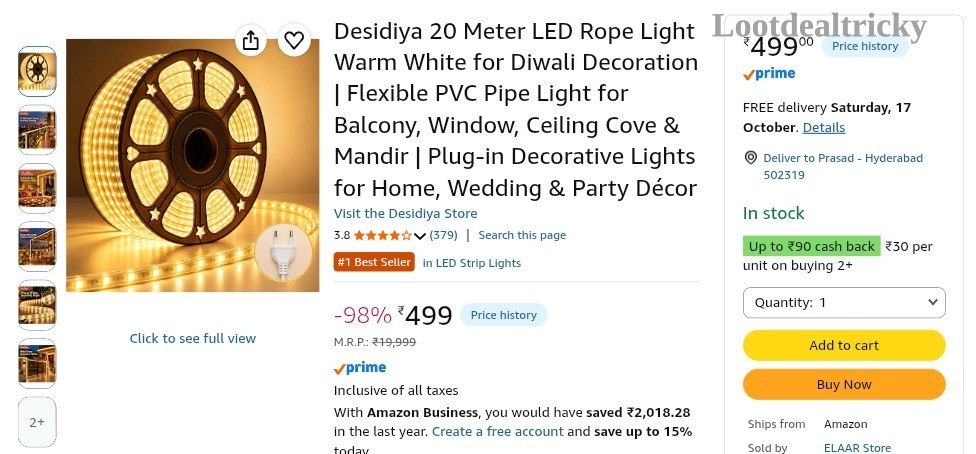Click the Buy Now button
This screenshot has height=454, width=976.
(844, 384)
